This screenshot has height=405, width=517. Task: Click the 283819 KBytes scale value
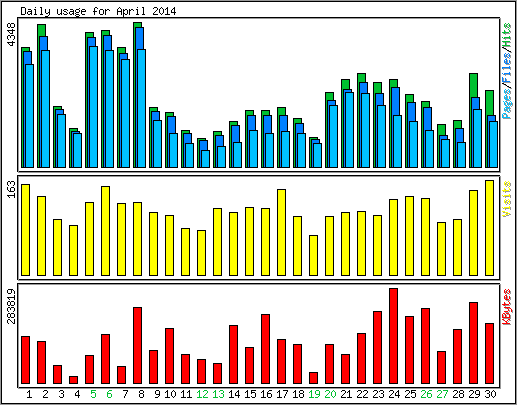12,306
